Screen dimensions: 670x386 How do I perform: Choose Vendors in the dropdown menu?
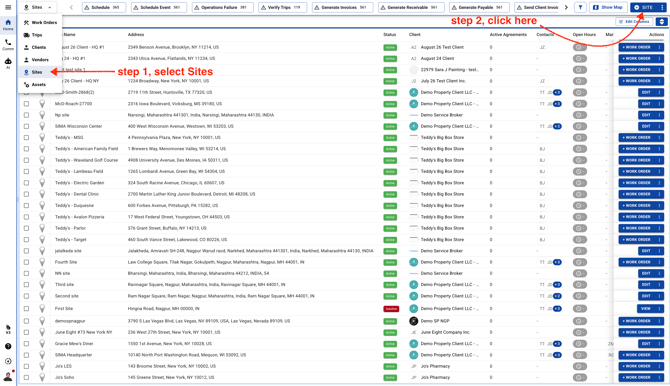pyautogui.click(x=40, y=60)
